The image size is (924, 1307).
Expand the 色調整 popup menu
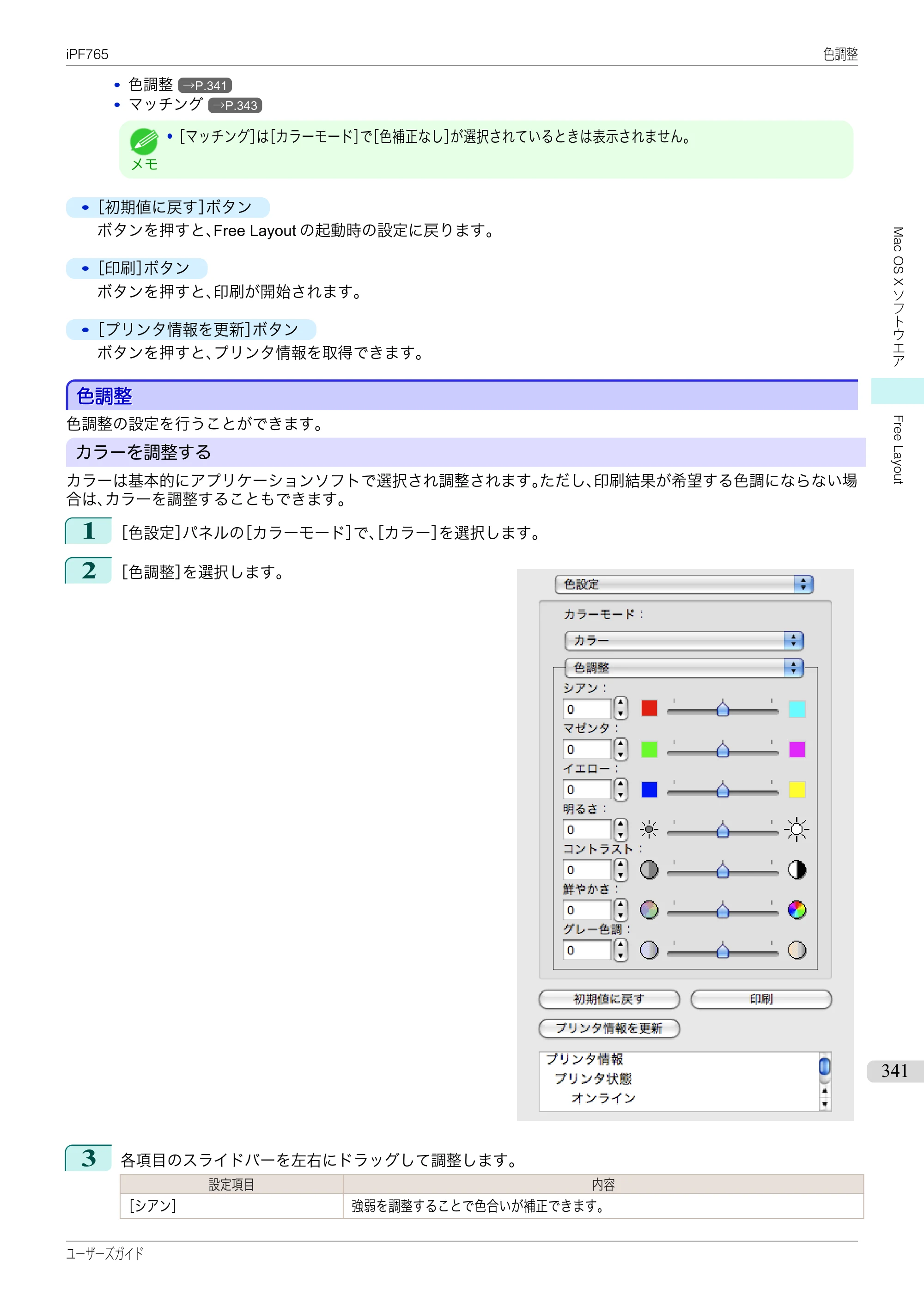coord(684,668)
